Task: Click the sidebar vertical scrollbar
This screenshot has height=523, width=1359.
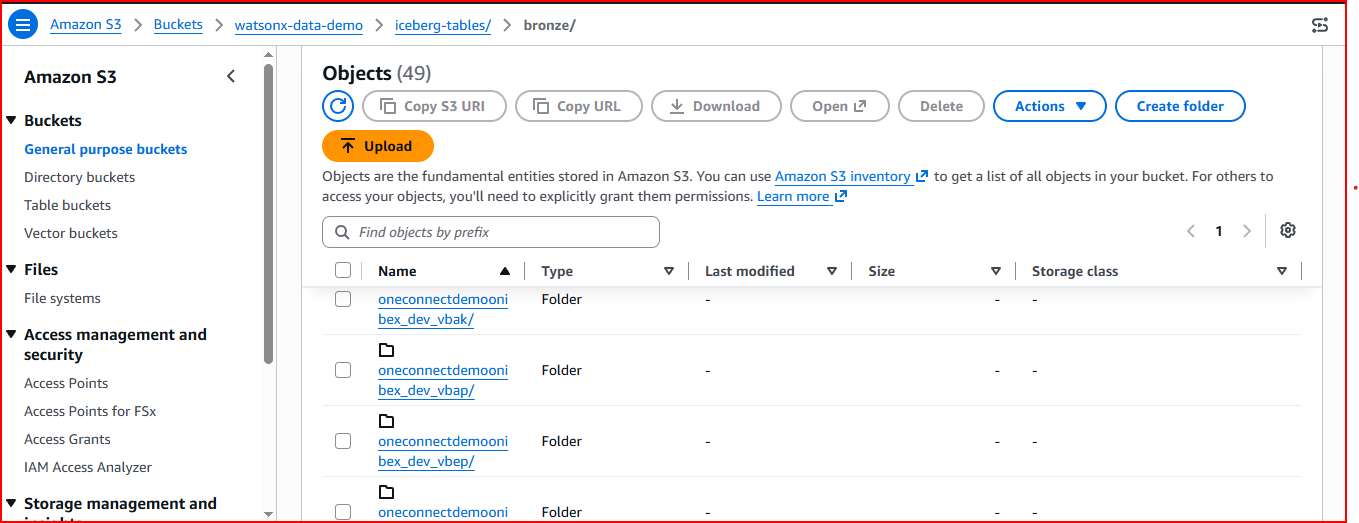Action: tap(268, 215)
